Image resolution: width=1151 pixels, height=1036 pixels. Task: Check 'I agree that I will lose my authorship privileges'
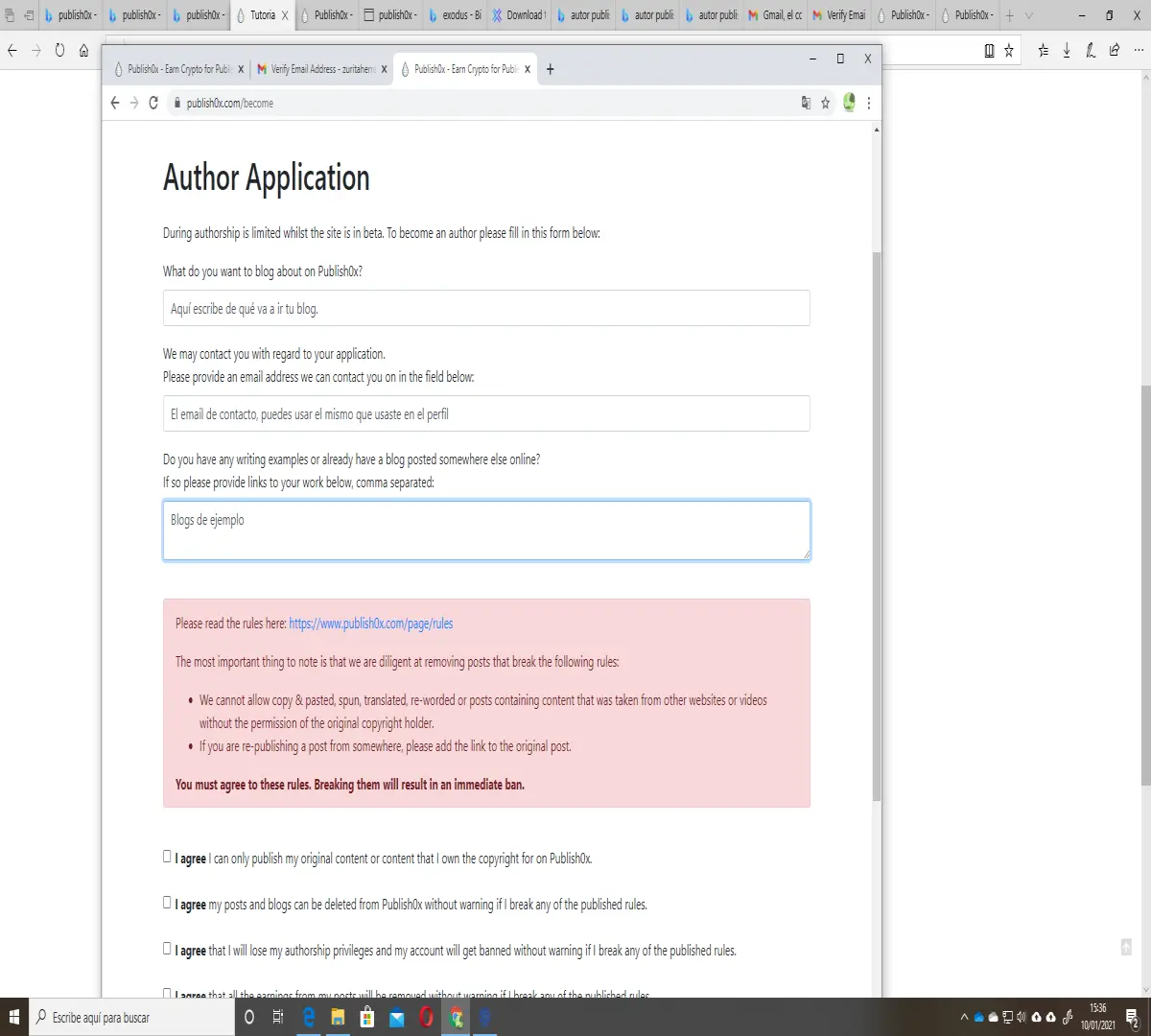click(167, 949)
